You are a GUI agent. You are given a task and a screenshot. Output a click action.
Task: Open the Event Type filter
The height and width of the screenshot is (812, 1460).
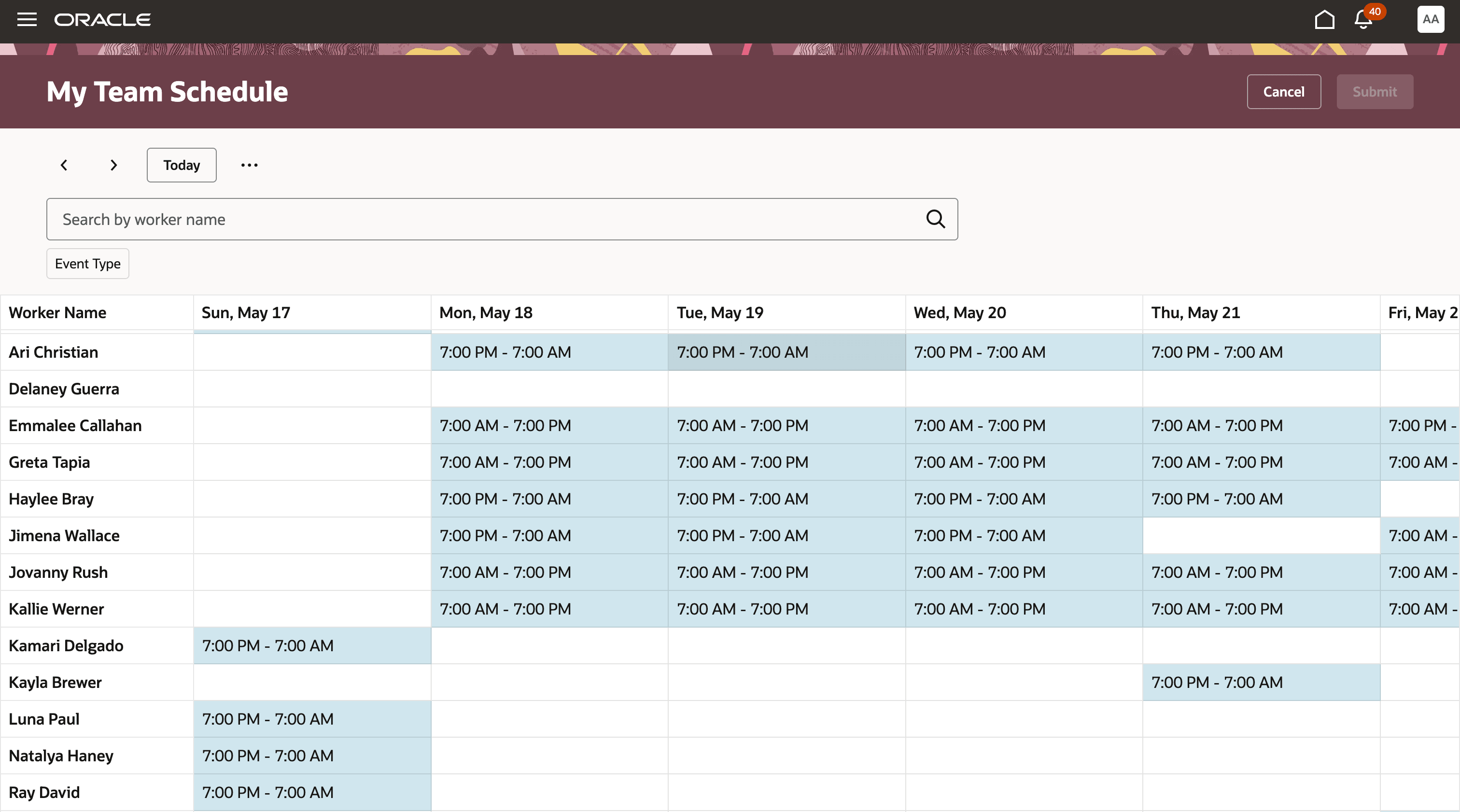pyautogui.click(x=88, y=264)
